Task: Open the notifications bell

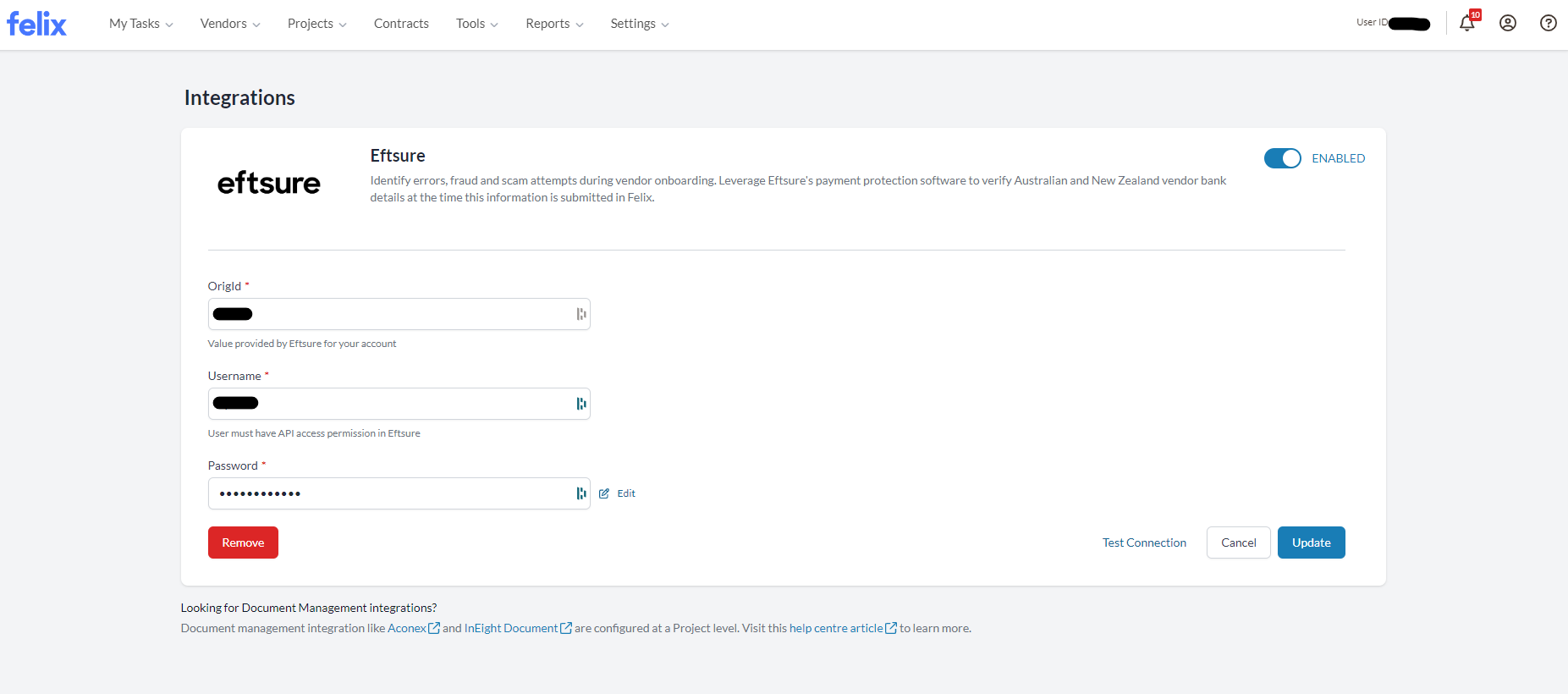Action: click(1467, 23)
